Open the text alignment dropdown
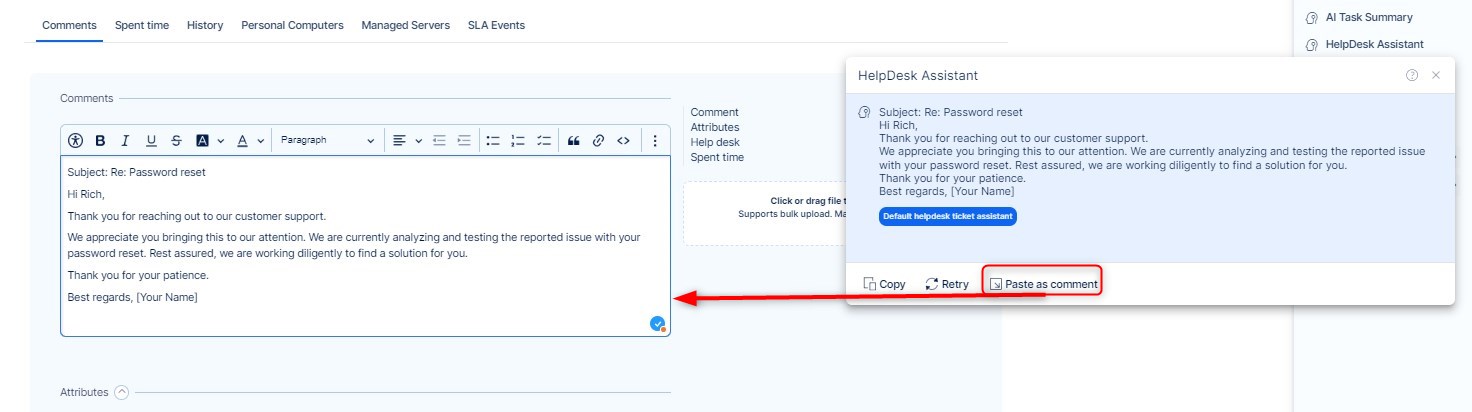This screenshot has width=1472, height=412. (406, 141)
